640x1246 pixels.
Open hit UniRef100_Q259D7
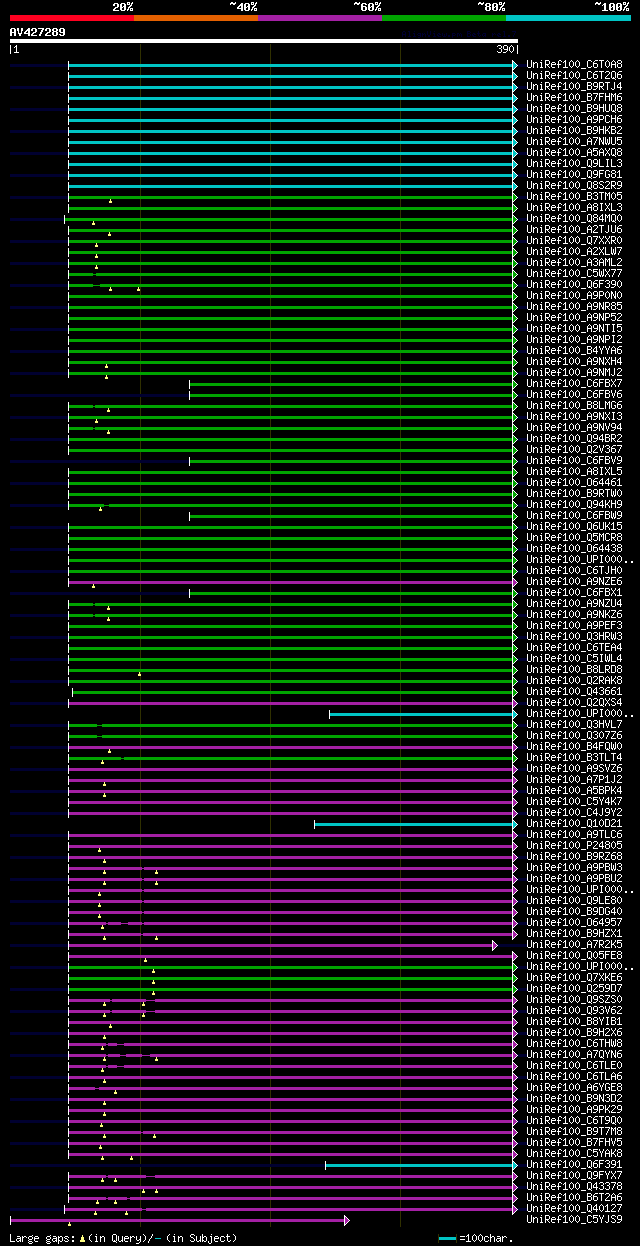point(574,988)
